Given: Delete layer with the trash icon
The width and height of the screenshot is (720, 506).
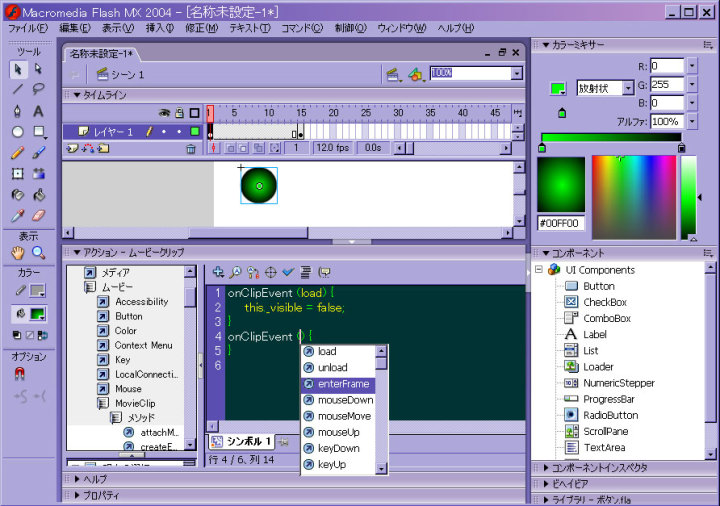Looking at the screenshot, I should pos(191,149).
